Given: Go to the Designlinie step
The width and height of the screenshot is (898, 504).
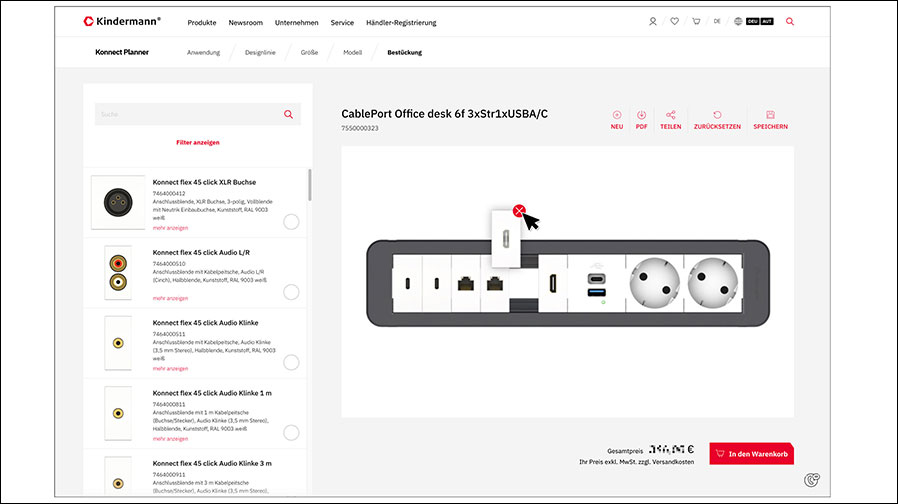Looking at the screenshot, I should (x=260, y=53).
